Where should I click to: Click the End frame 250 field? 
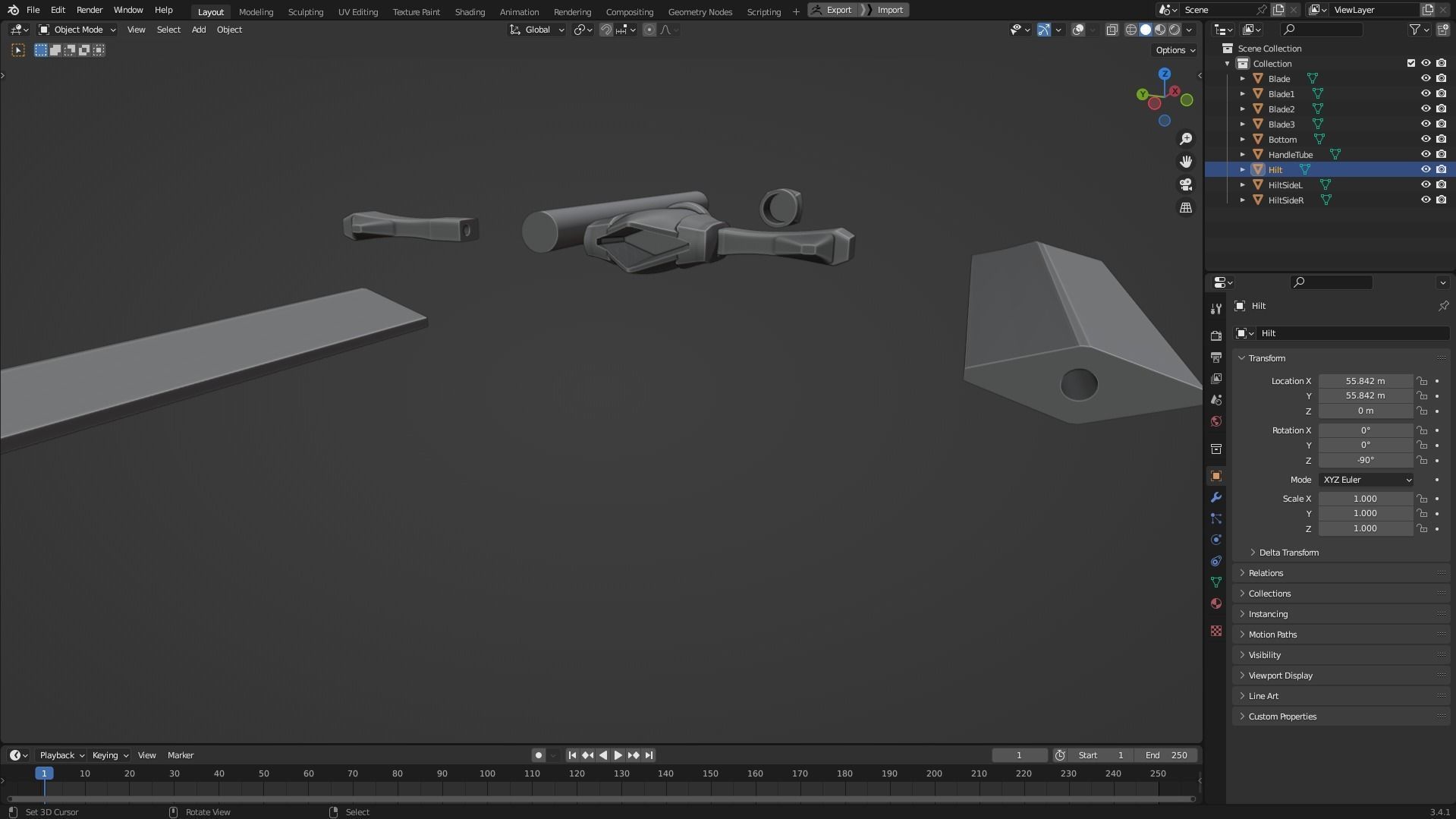(1167, 755)
